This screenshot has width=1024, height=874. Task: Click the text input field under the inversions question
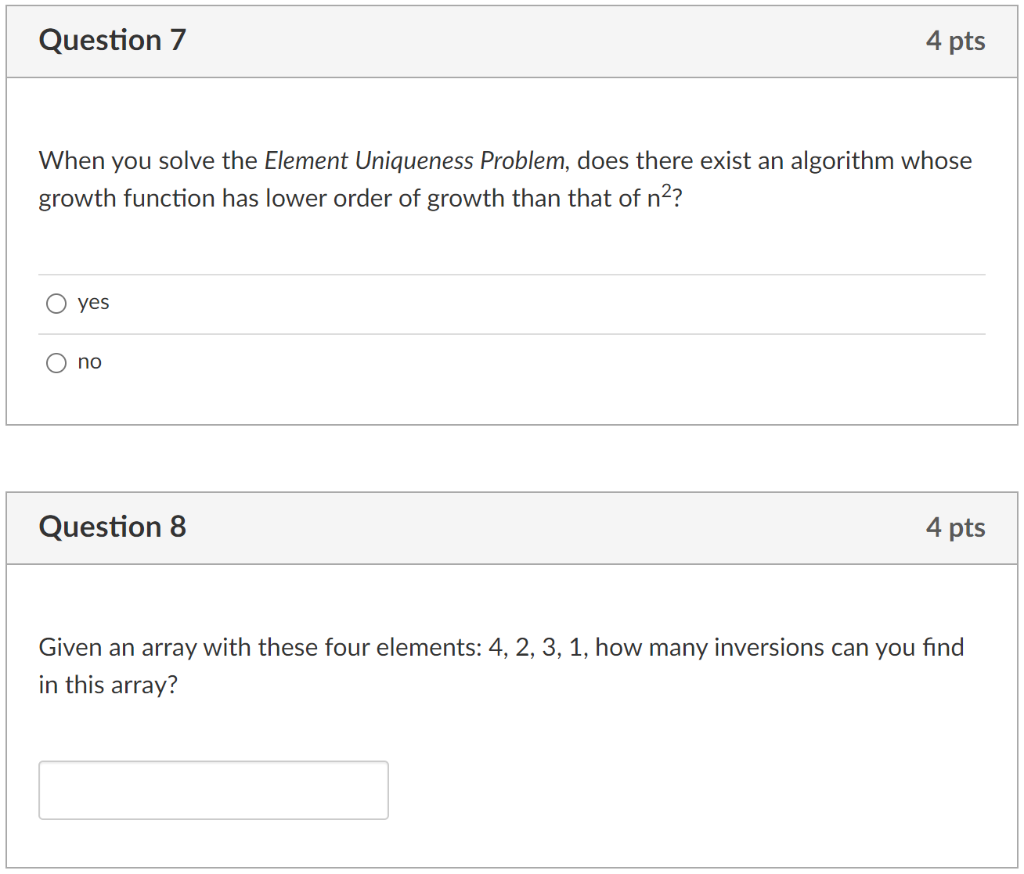[x=213, y=789]
